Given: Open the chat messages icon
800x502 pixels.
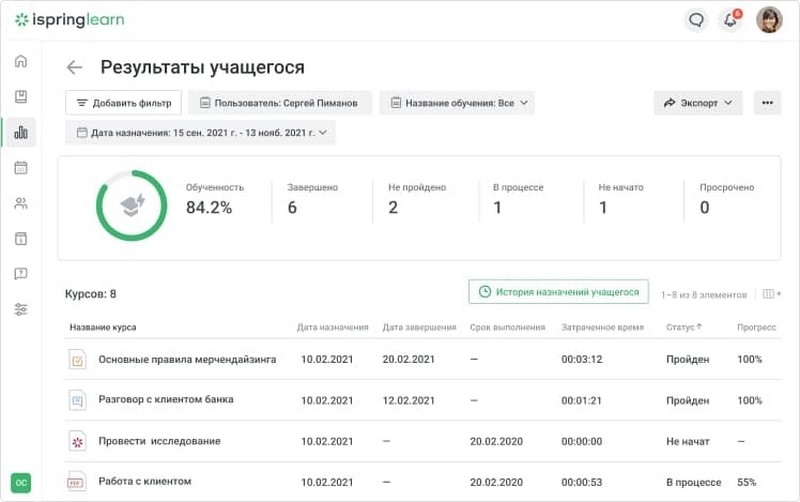Looking at the screenshot, I should tap(696, 20).
